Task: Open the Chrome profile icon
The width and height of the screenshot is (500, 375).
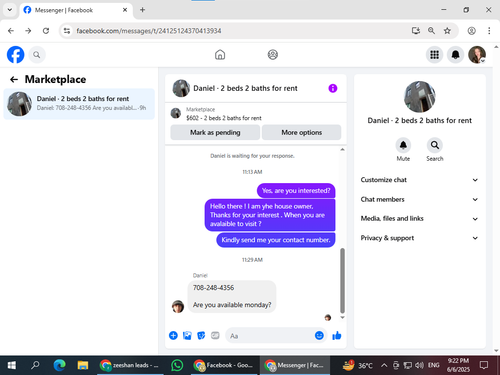Action: point(471,31)
